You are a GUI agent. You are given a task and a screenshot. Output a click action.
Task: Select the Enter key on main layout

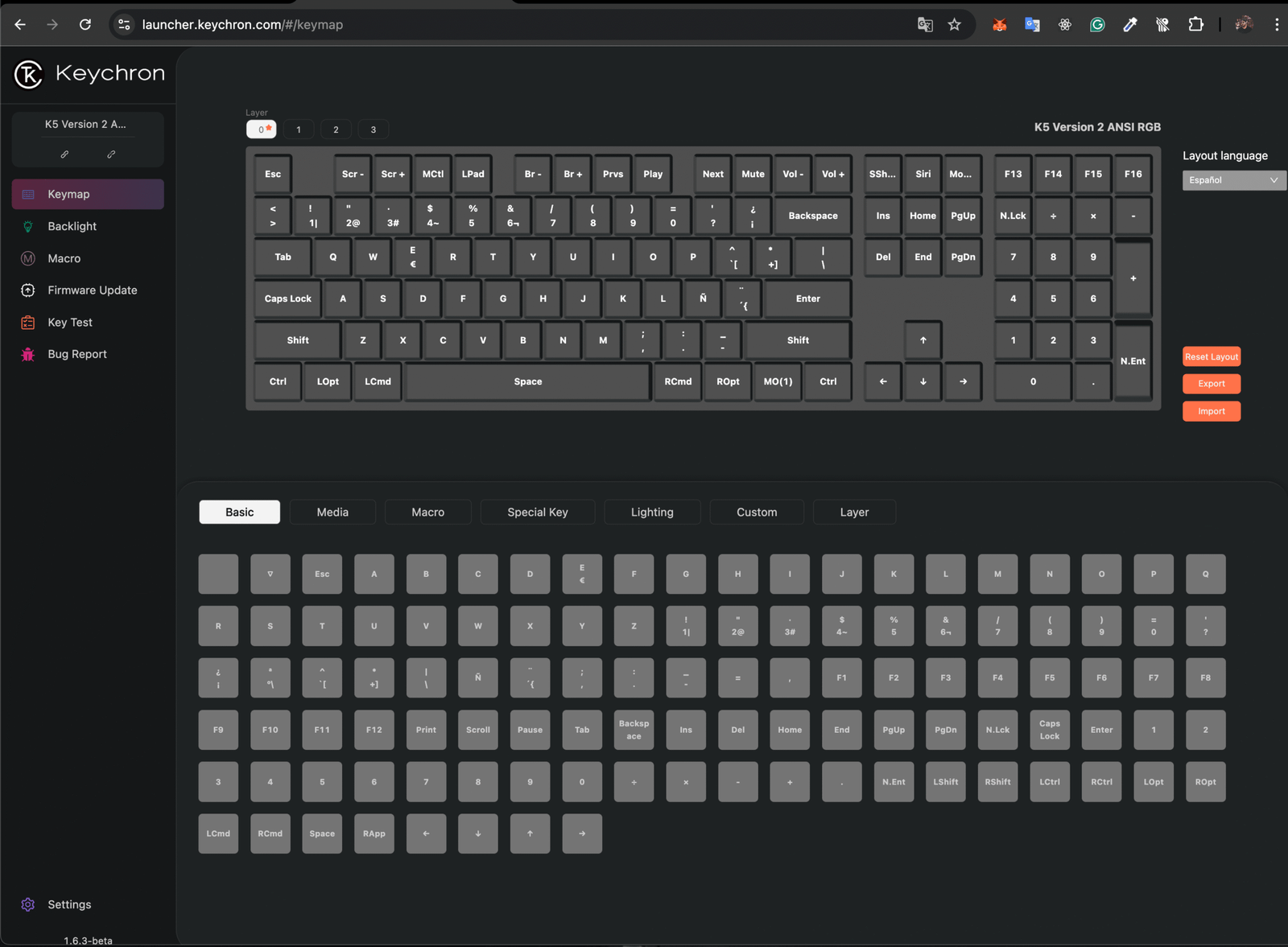(x=808, y=299)
